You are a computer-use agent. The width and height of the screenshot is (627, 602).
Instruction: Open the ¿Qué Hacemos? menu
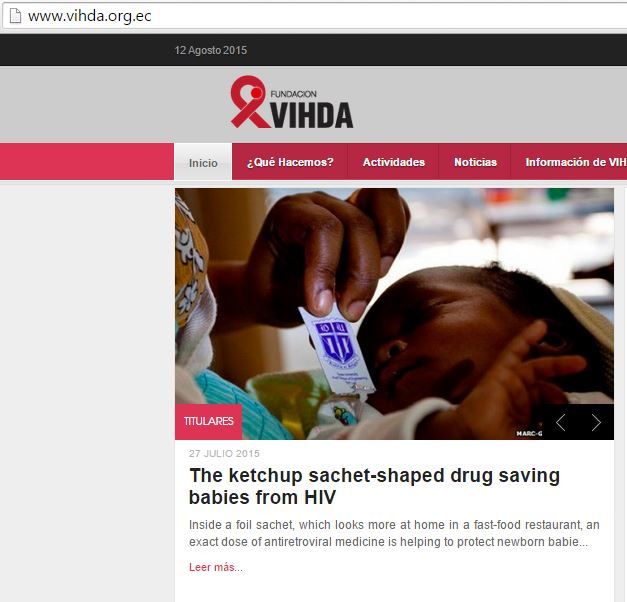[x=290, y=162]
